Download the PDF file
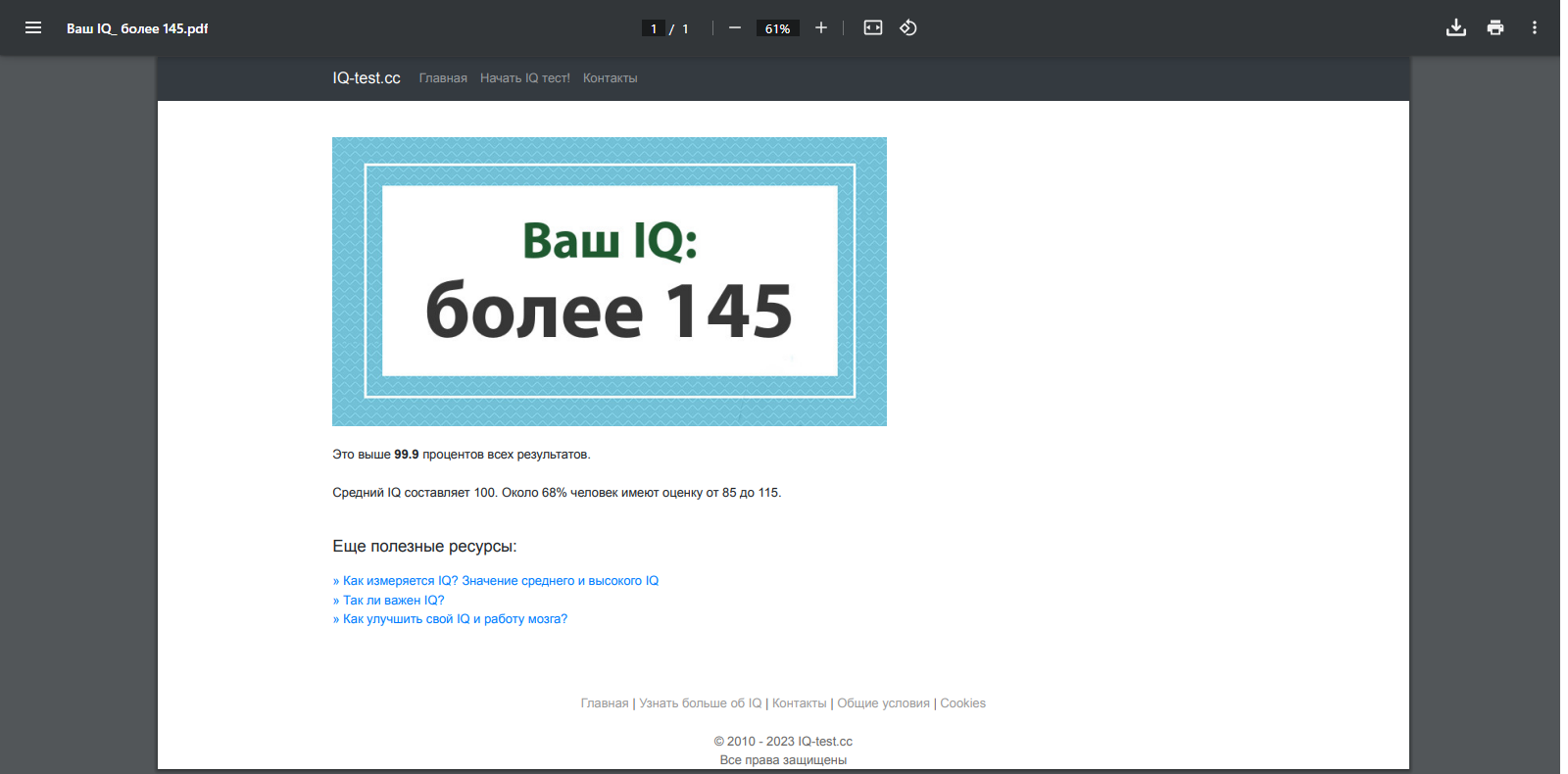 point(1456,27)
